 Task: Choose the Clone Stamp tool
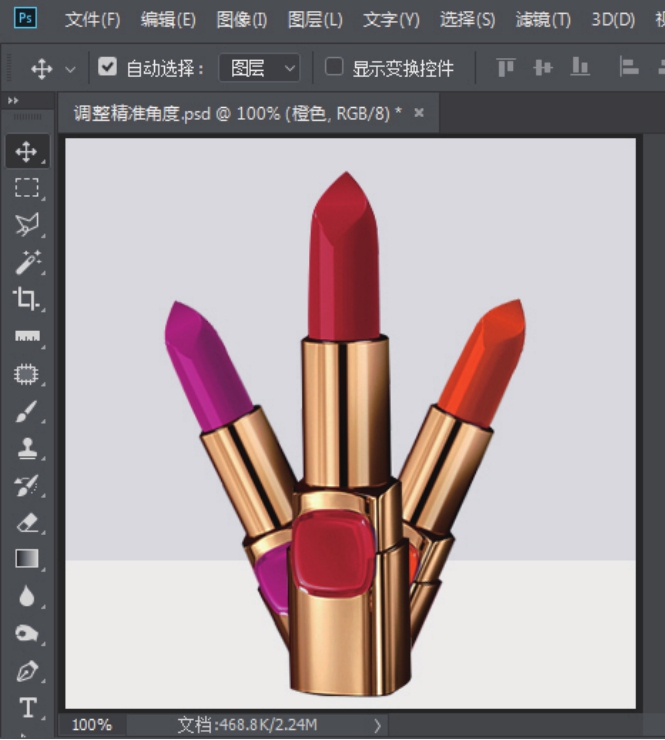point(26,448)
